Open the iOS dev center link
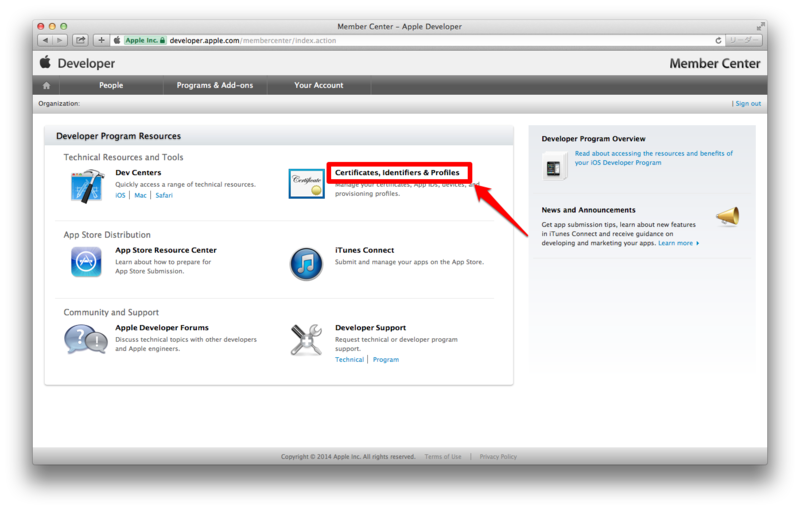This screenshot has width=800, height=510. pos(120,195)
